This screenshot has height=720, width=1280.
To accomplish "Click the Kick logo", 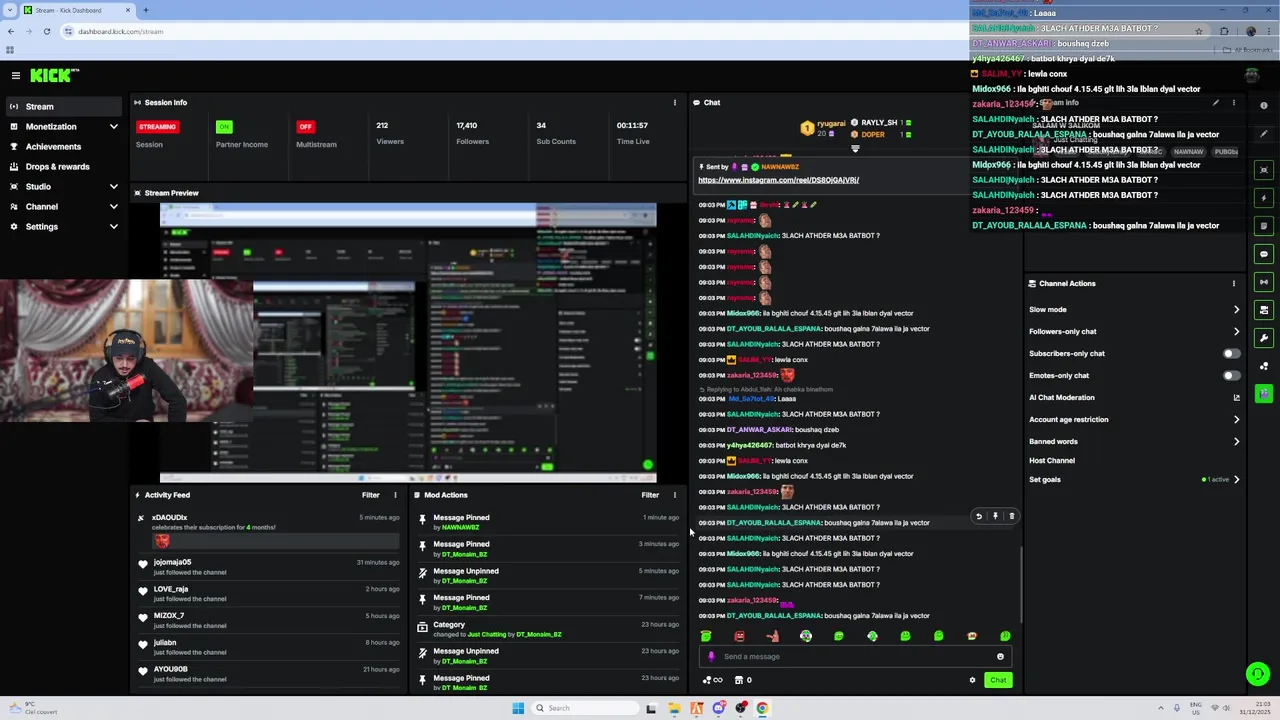I will (53, 75).
